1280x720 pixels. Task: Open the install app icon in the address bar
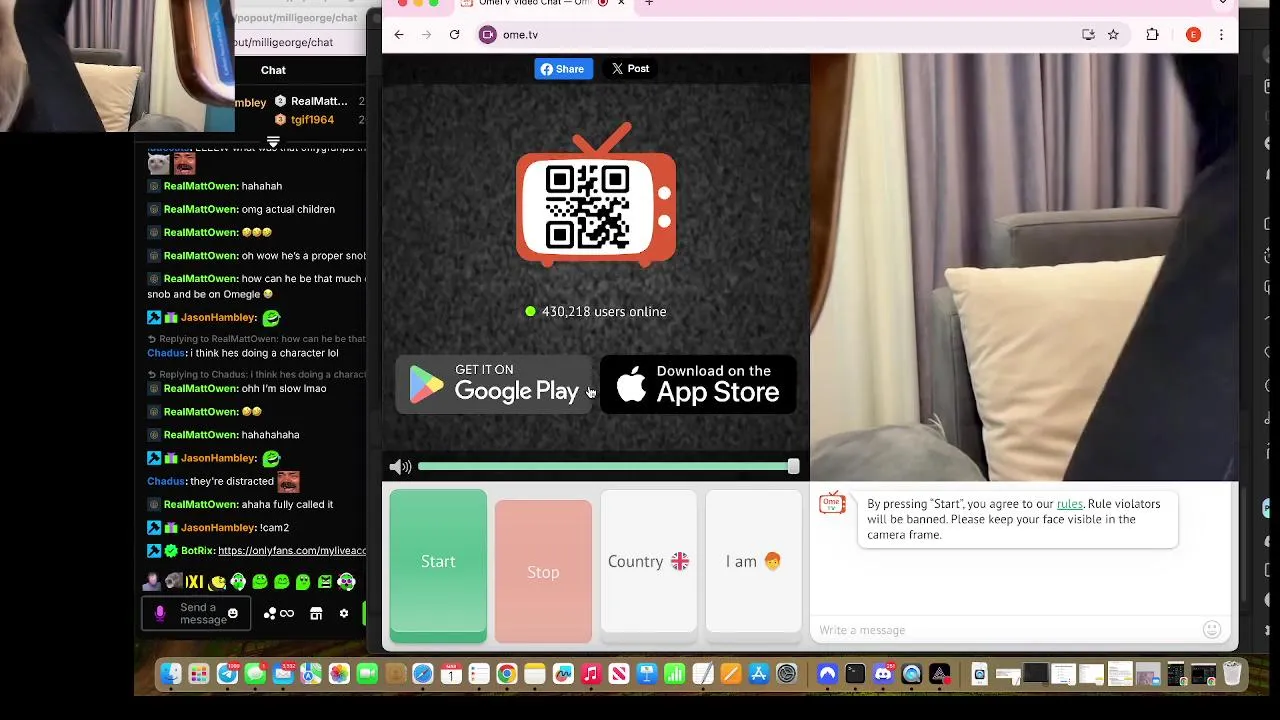[1088, 35]
